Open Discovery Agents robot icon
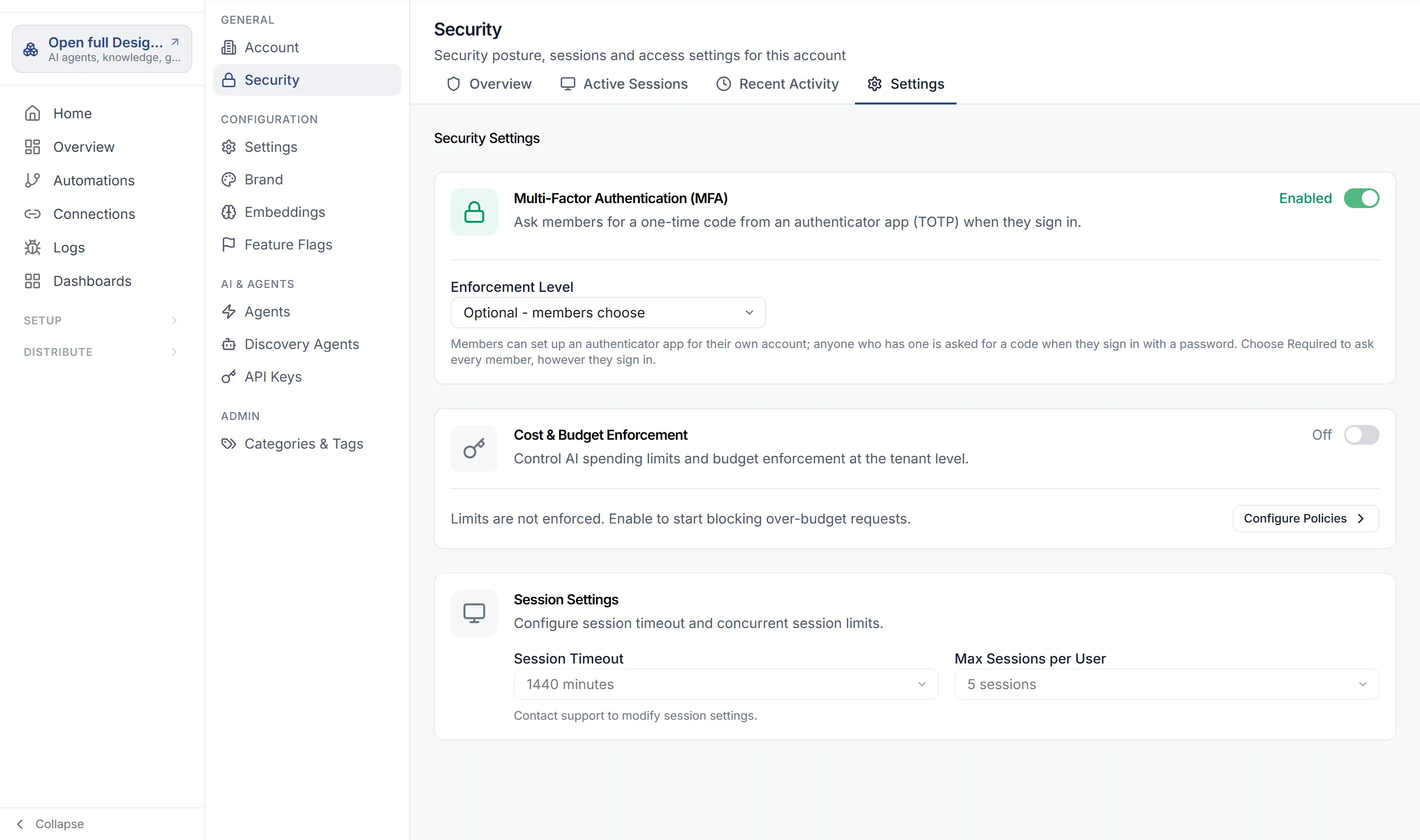This screenshot has height=840, width=1420. (229, 344)
